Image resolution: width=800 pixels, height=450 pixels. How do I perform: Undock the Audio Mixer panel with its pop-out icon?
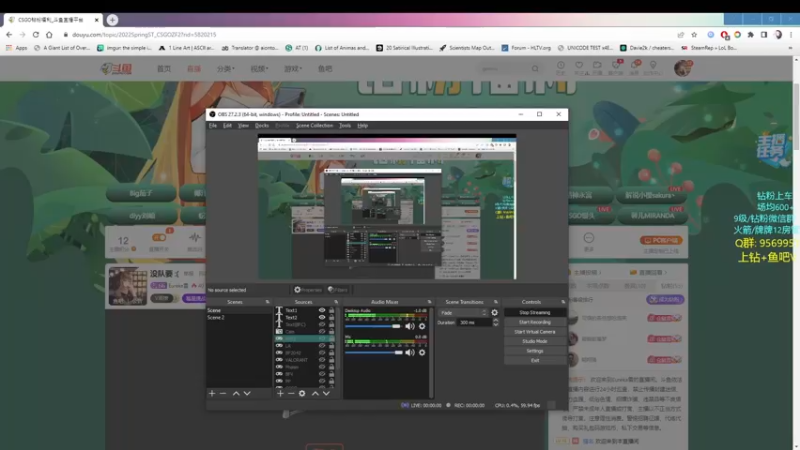[429, 302]
